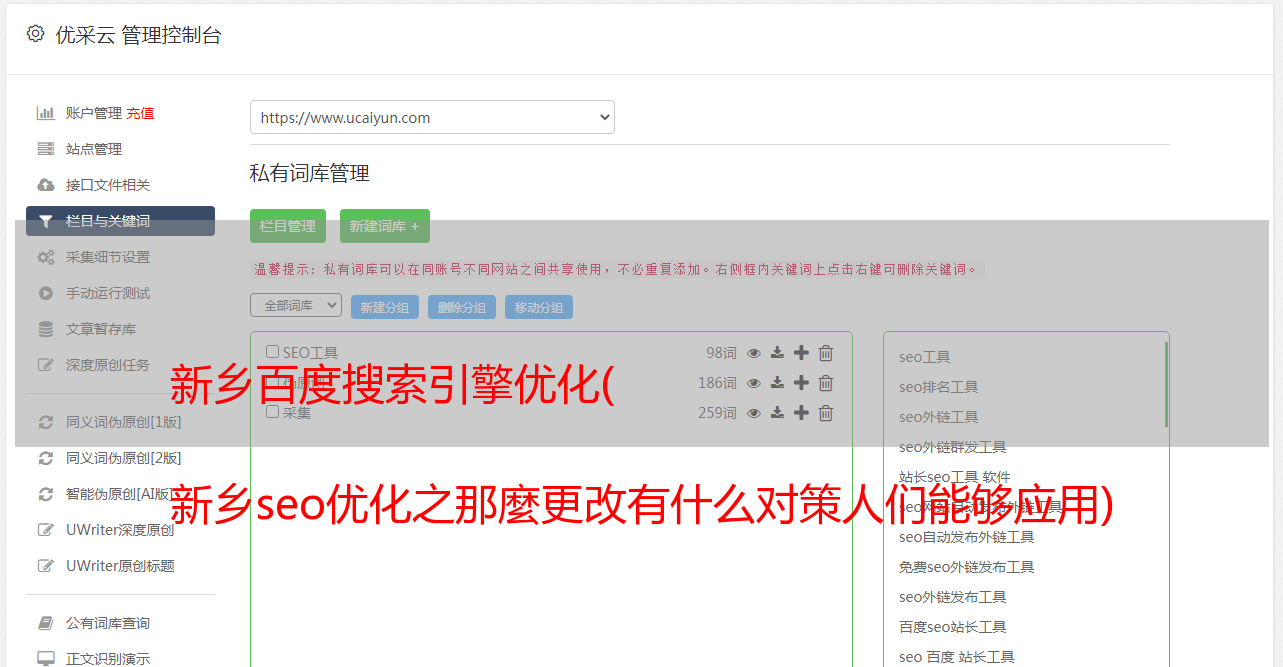Click the 新建分组 button
This screenshot has width=1283, height=667.
coord(385,307)
